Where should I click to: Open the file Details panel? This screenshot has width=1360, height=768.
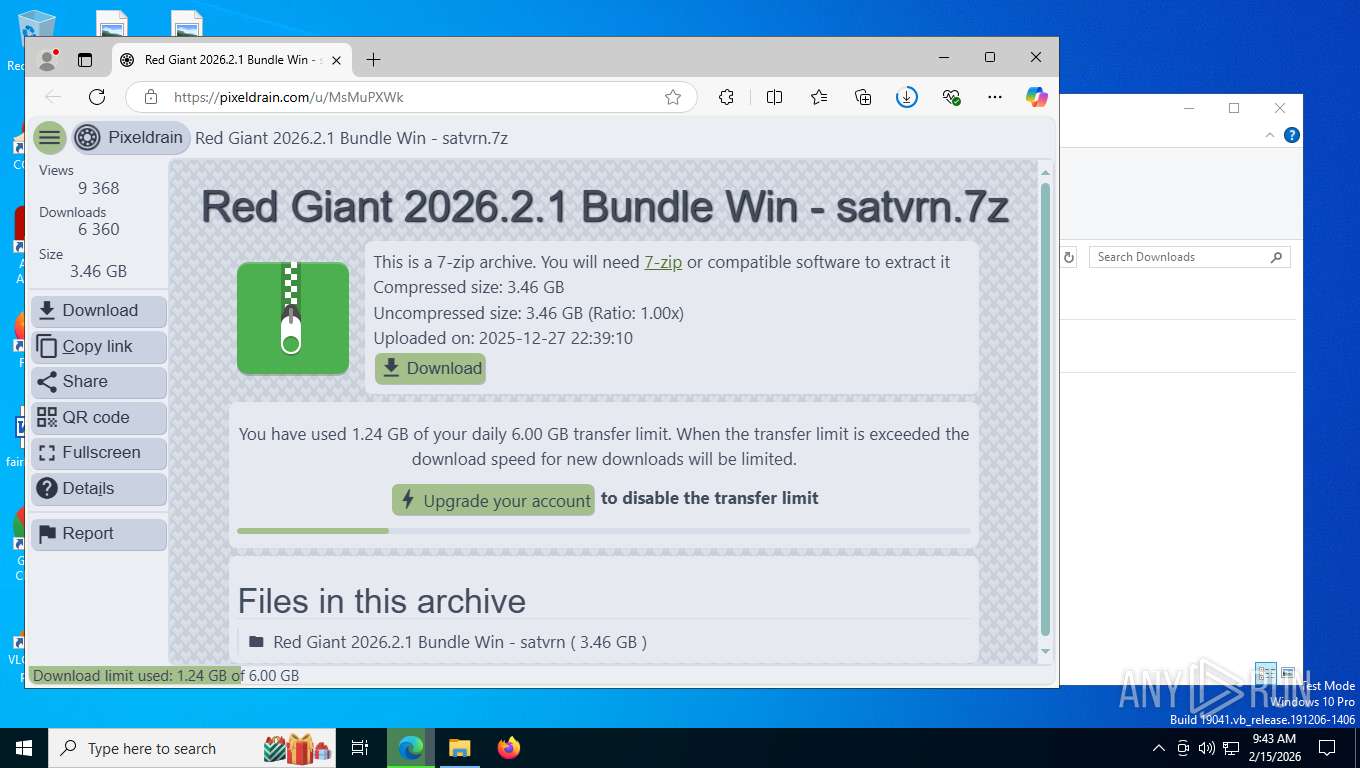(99, 489)
